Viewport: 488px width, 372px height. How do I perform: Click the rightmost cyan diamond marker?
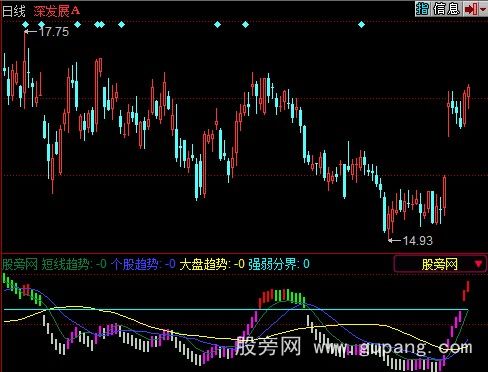tap(361, 24)
